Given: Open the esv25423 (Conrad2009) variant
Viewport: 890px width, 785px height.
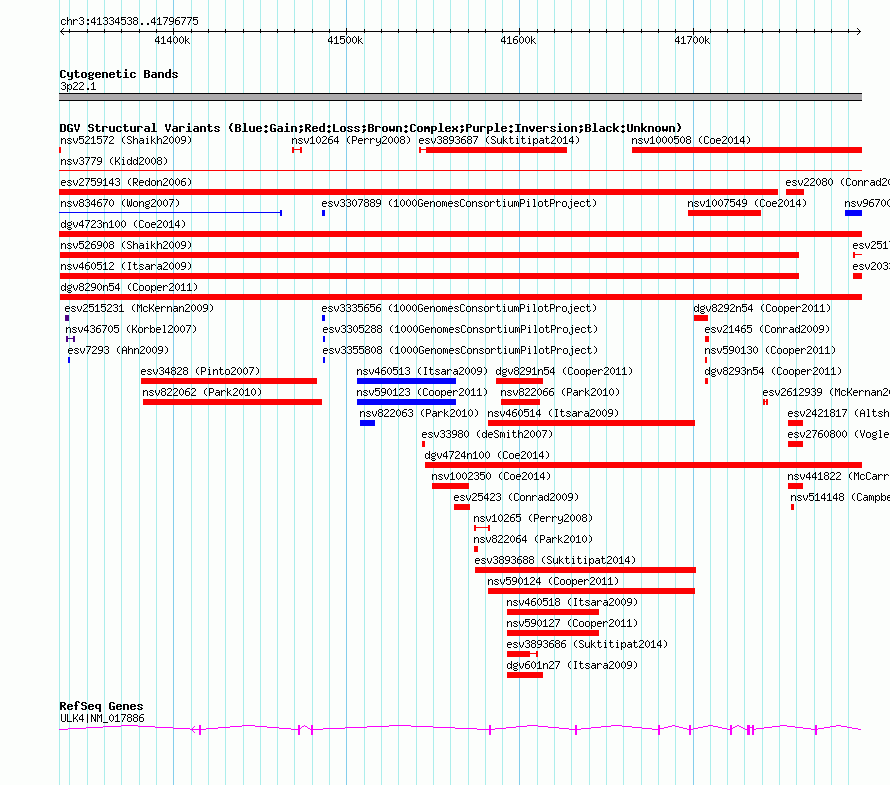Looking at the screenshot, I should coord(461,507).
